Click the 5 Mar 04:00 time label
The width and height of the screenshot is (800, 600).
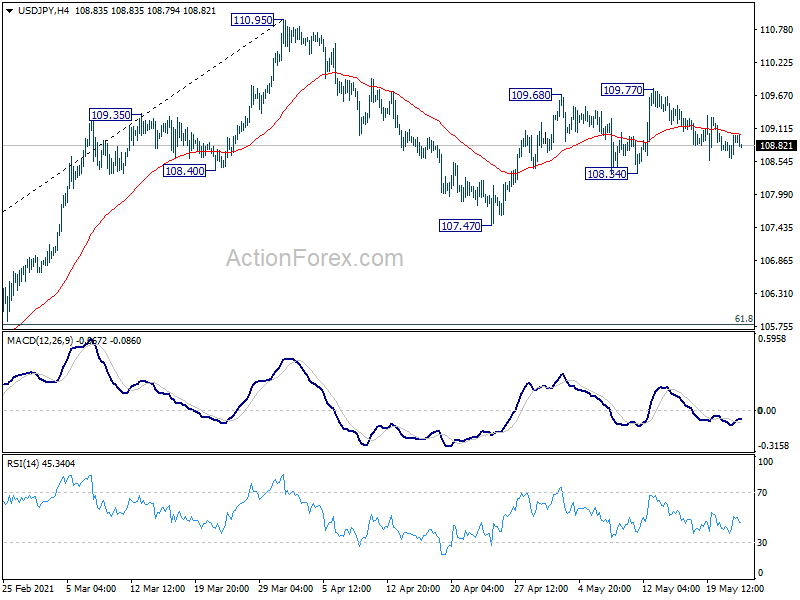click(91, 589)
